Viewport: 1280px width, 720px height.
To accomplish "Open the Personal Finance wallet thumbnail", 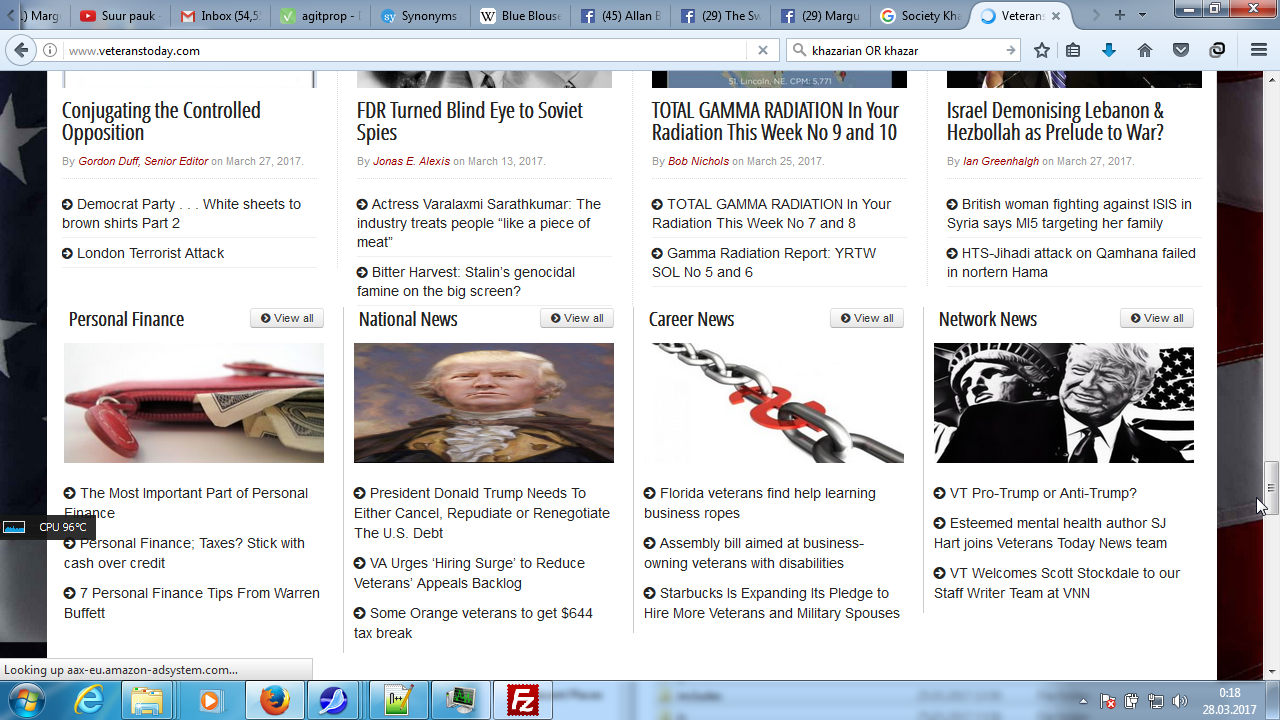I will 194,403.
